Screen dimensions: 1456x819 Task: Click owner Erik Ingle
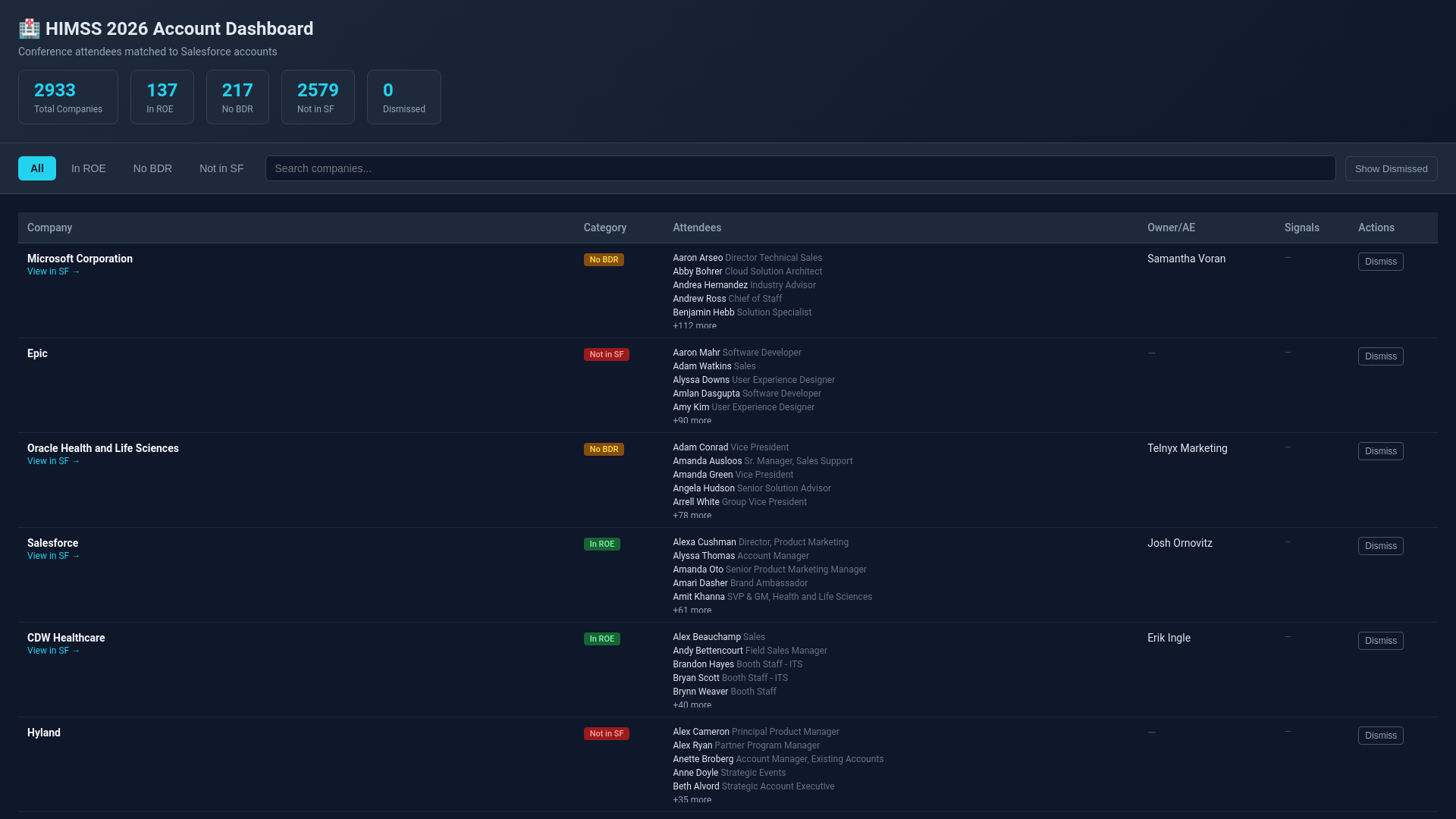click(1169, 638)
